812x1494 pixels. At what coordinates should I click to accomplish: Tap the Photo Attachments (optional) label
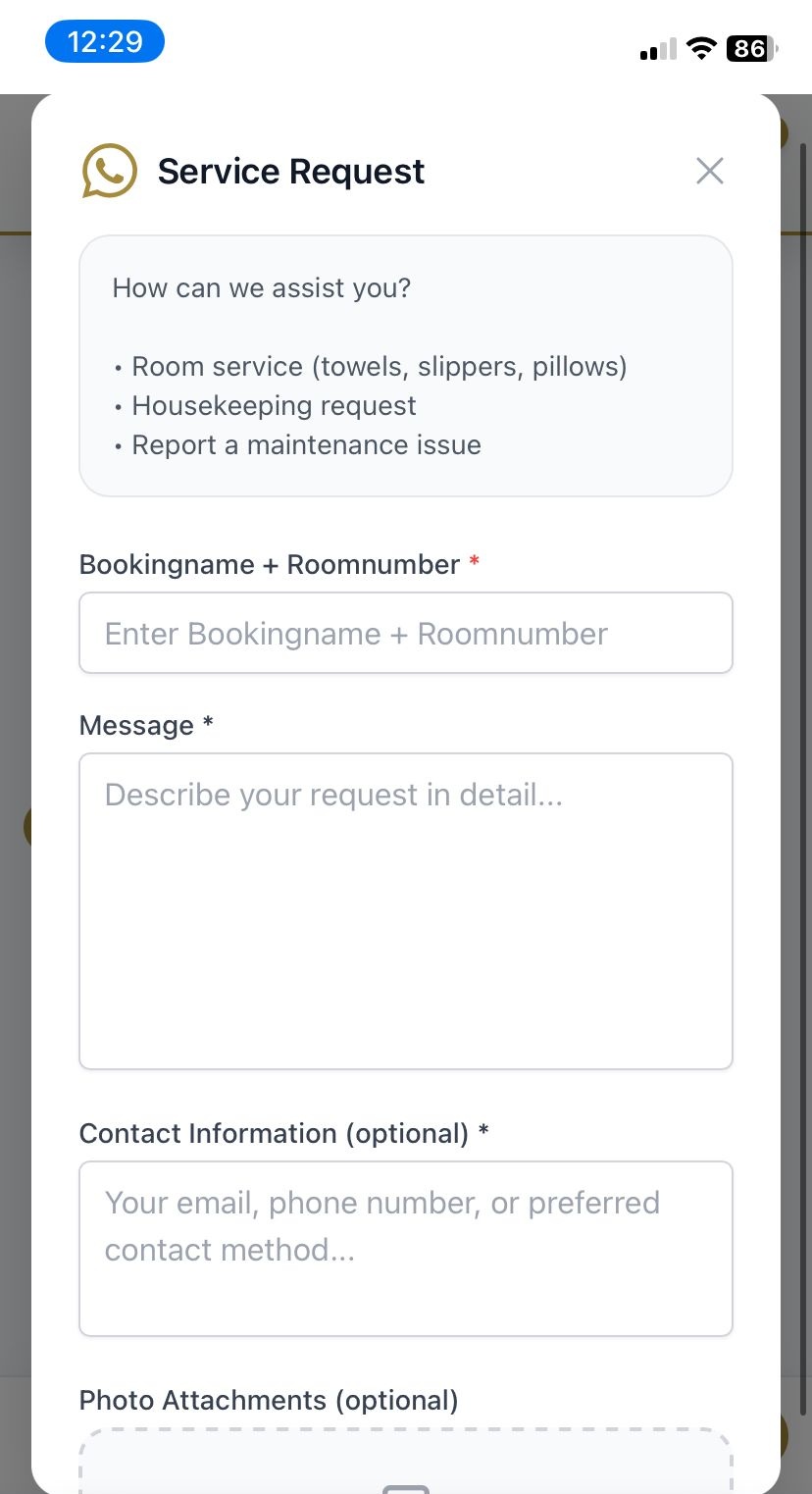pyautogui.click(x=268, y=1400)
